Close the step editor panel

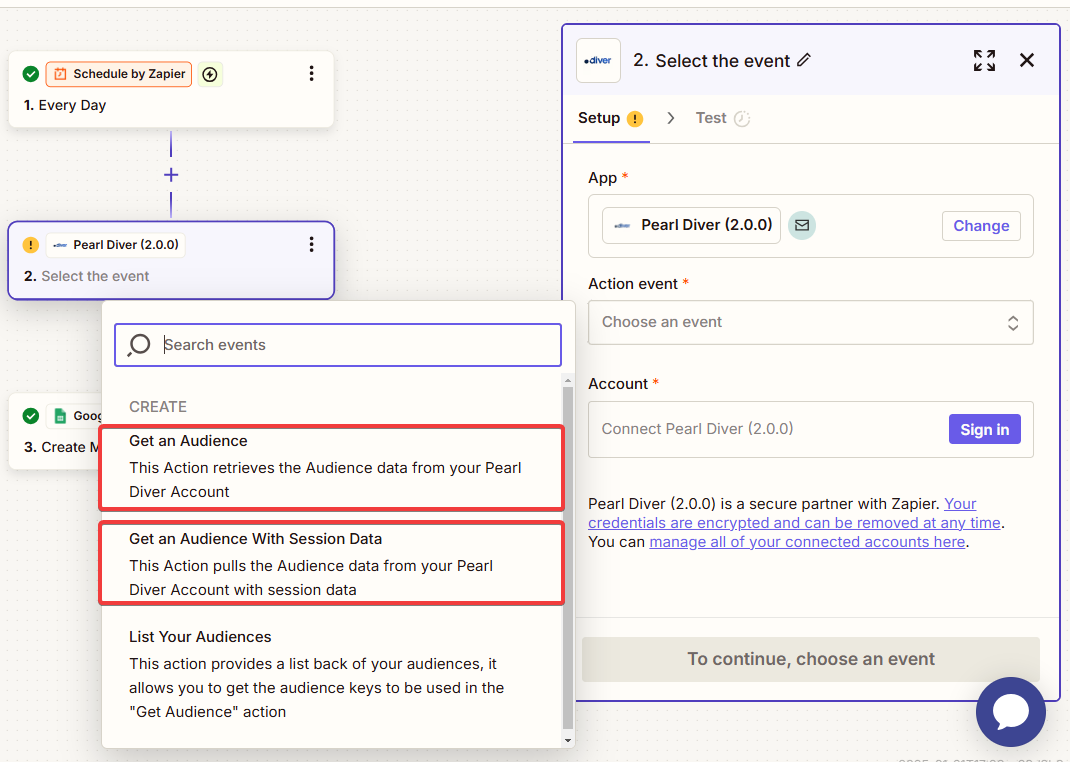pos(1026,60)
